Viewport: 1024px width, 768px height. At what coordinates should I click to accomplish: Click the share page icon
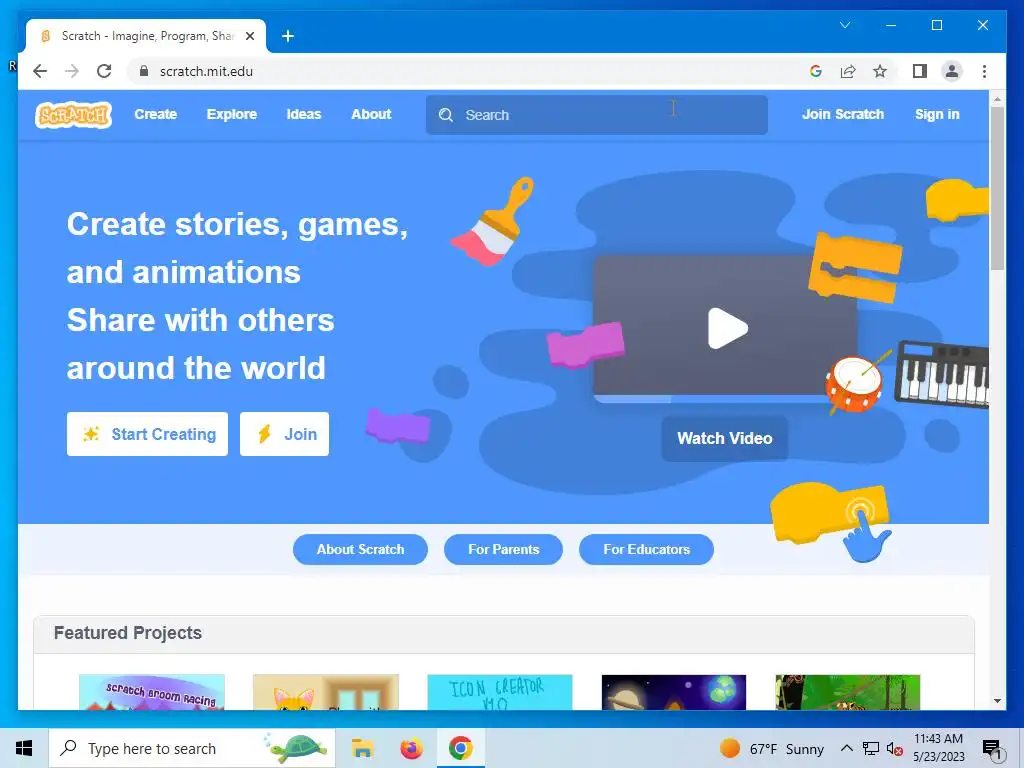(x=848, y=71)
